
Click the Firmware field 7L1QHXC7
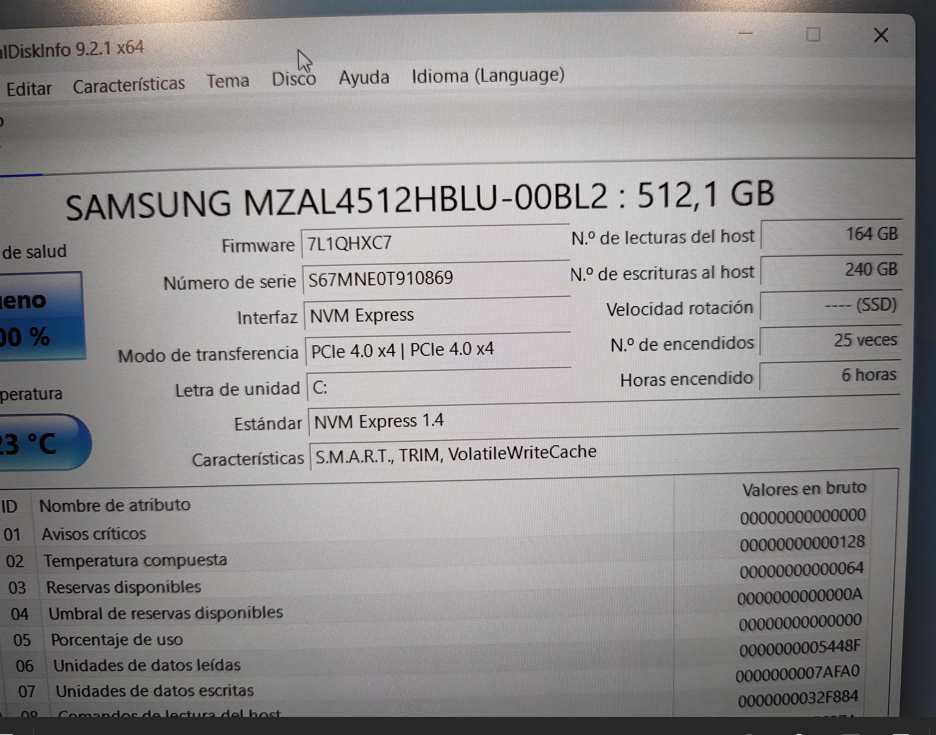click(x=435, y=243)
